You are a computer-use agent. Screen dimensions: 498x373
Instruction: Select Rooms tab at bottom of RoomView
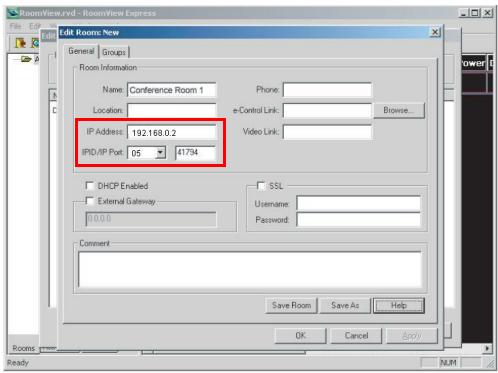pyautogui.click(x=23, y=348)
